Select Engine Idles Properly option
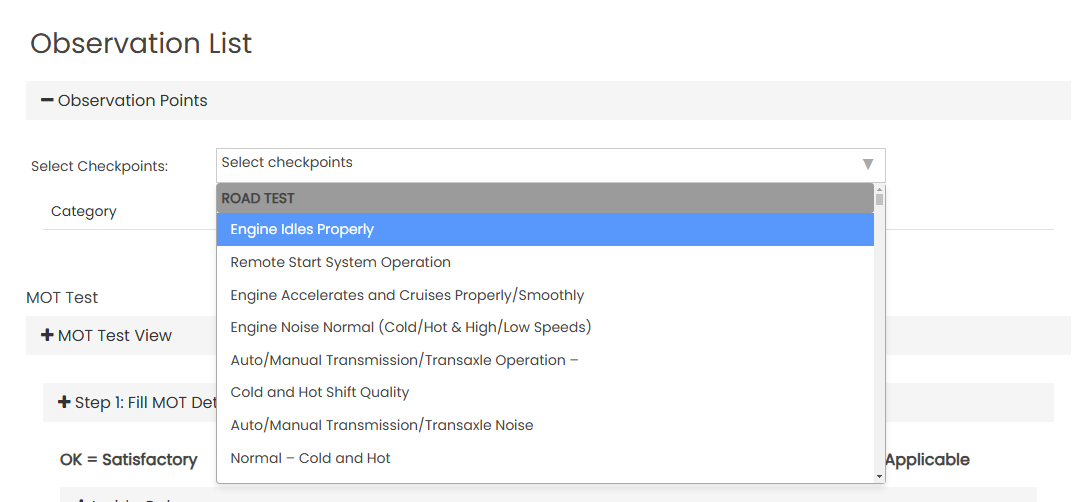 pos(302,230)
